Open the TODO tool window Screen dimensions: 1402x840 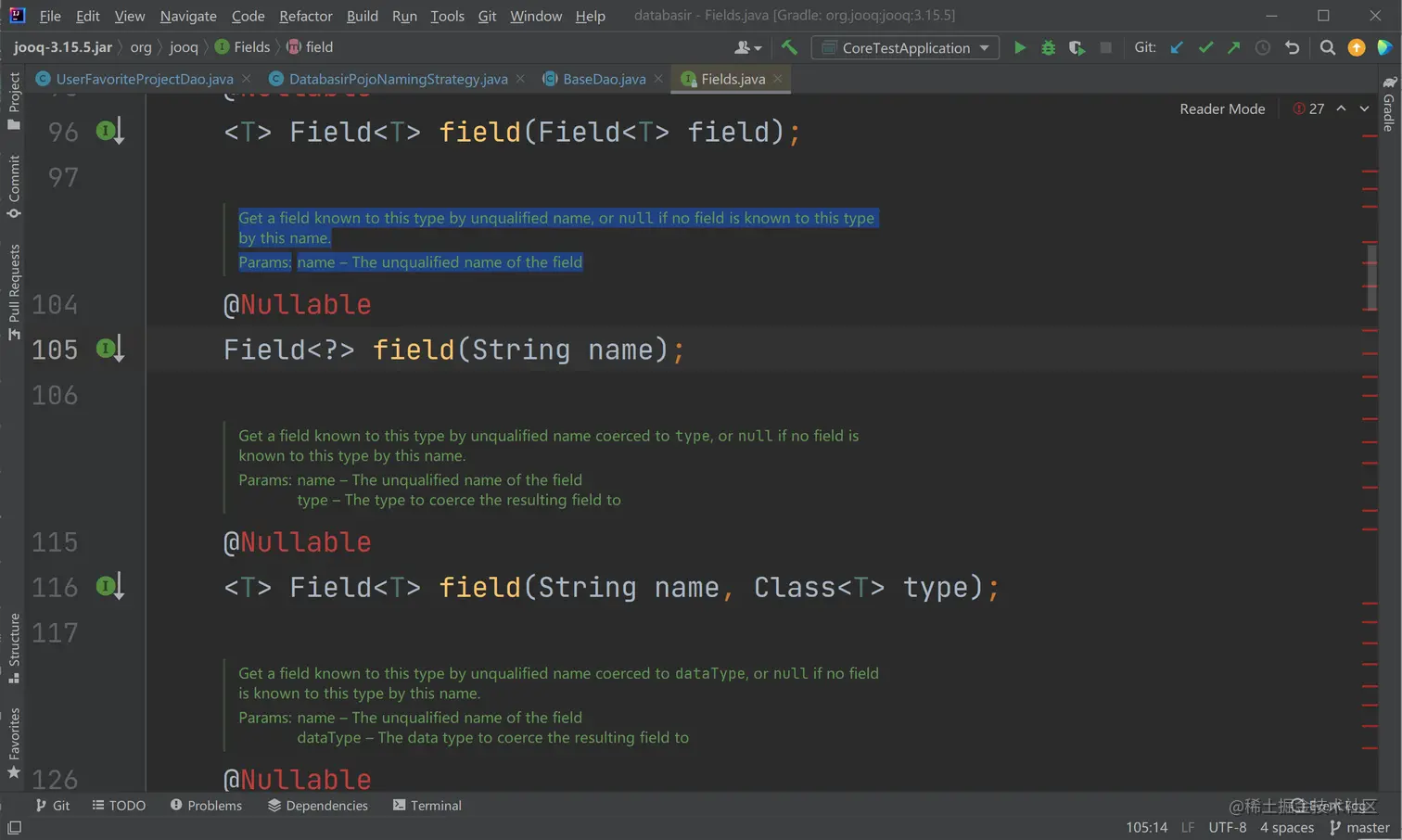pos(119,806)
